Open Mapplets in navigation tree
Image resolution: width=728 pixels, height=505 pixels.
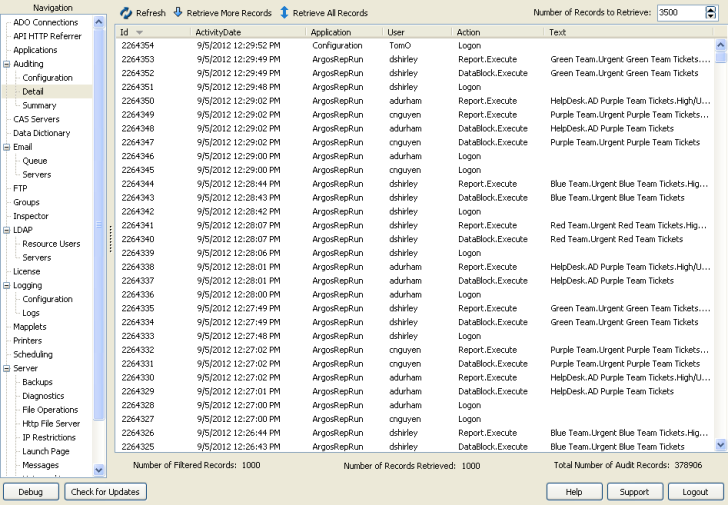pos(30,327)
